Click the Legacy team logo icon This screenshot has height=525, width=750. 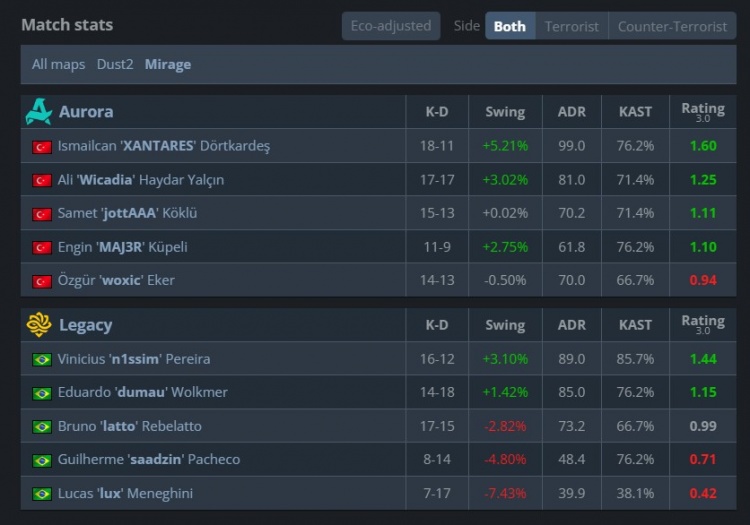click(x=38, y=325)
